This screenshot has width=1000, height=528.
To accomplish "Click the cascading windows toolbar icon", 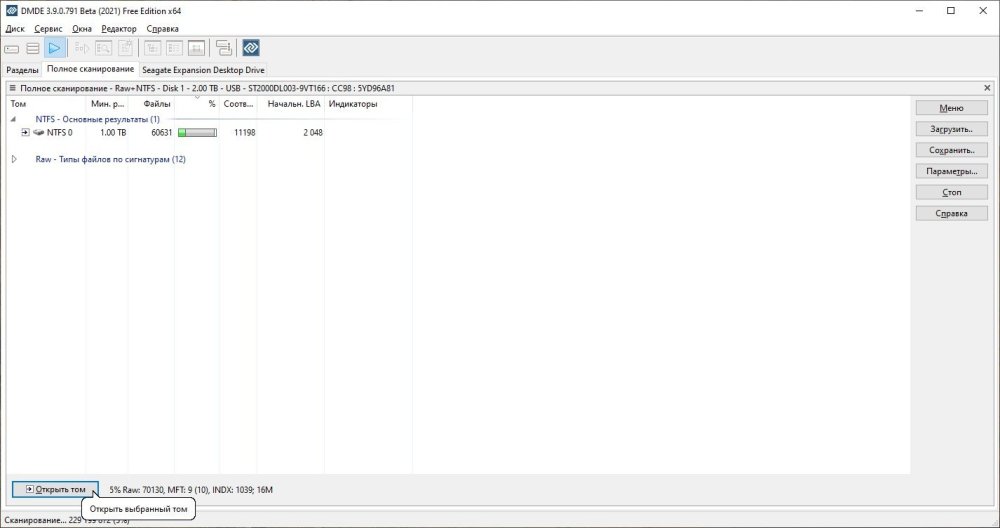I will pyautogui.click(x=223, y=48).
